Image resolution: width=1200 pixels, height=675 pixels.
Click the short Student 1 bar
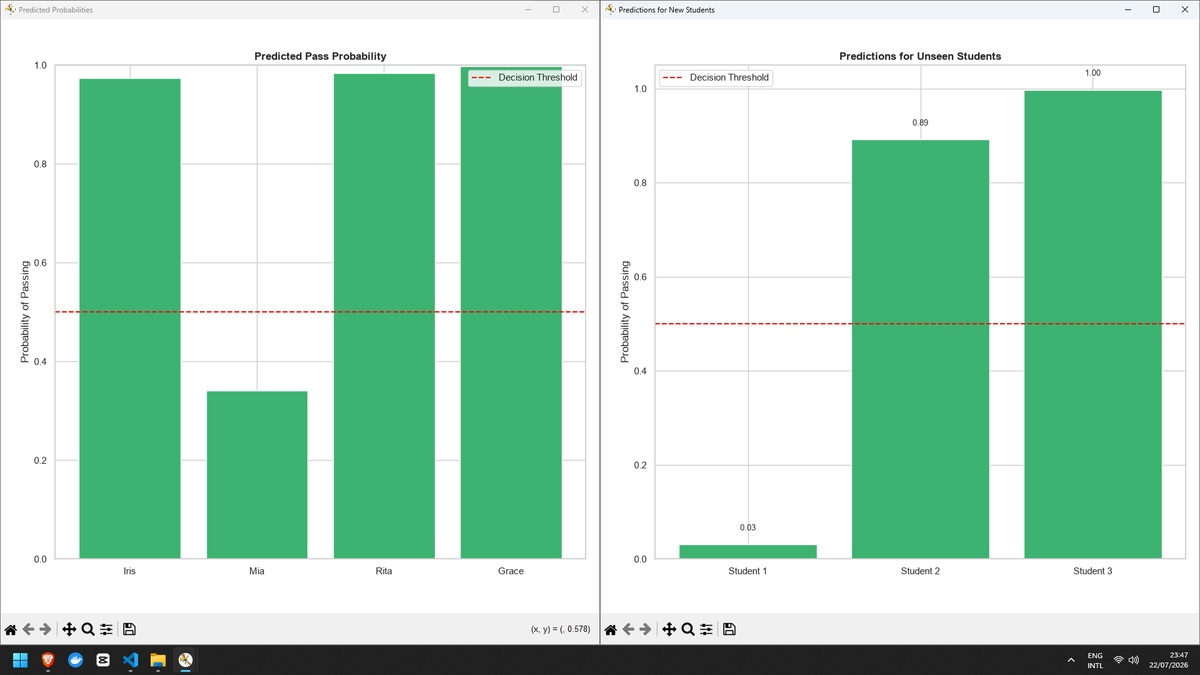[x=748, y=551]
